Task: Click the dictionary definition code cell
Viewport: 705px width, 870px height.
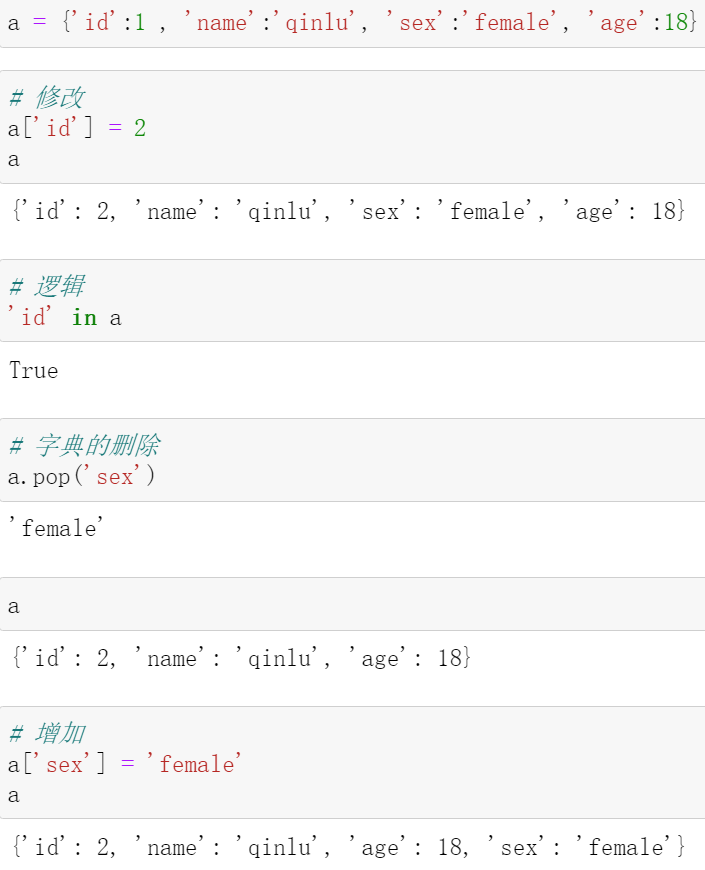Action: pos(352,23)
